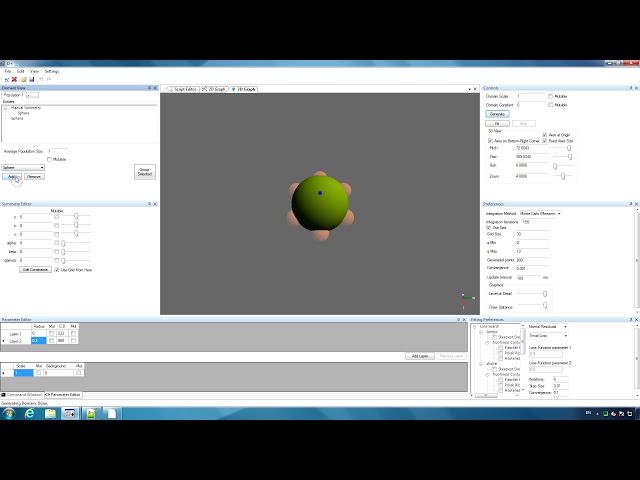
Task: Toggle Mut checkbox for Layer 1 radius
Action: (51, 333)
